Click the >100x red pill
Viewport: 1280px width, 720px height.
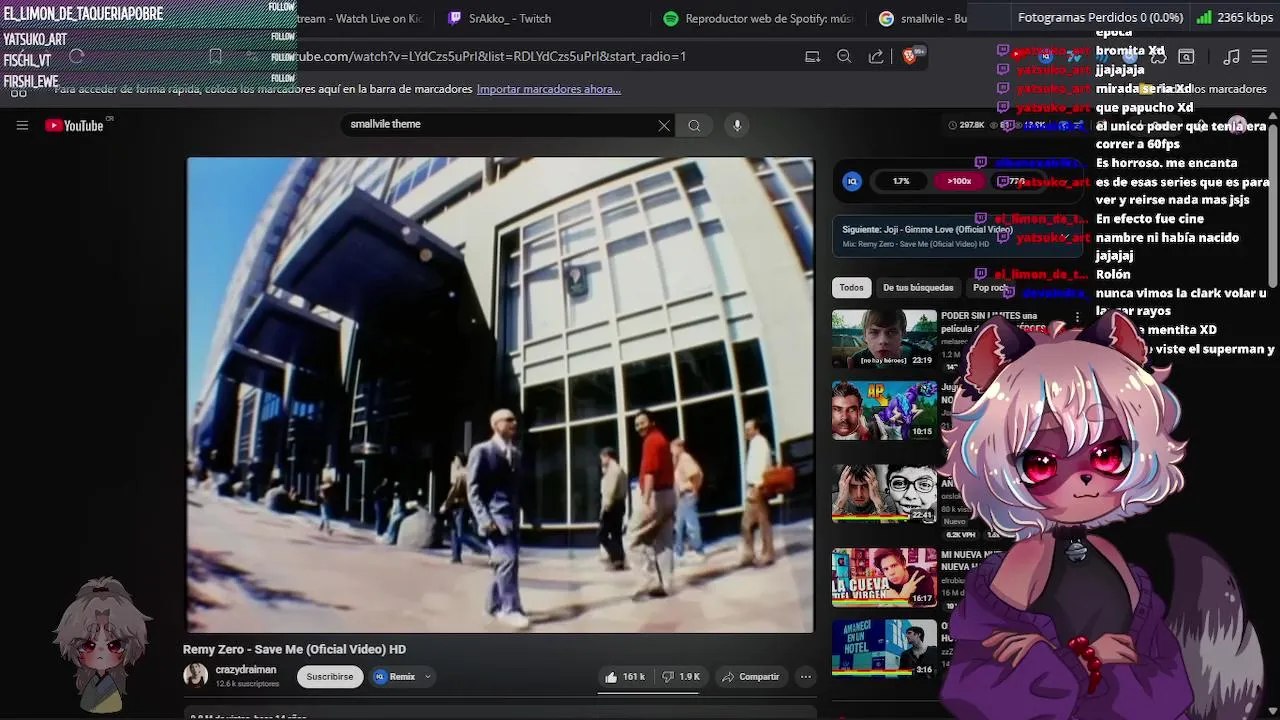959,181
